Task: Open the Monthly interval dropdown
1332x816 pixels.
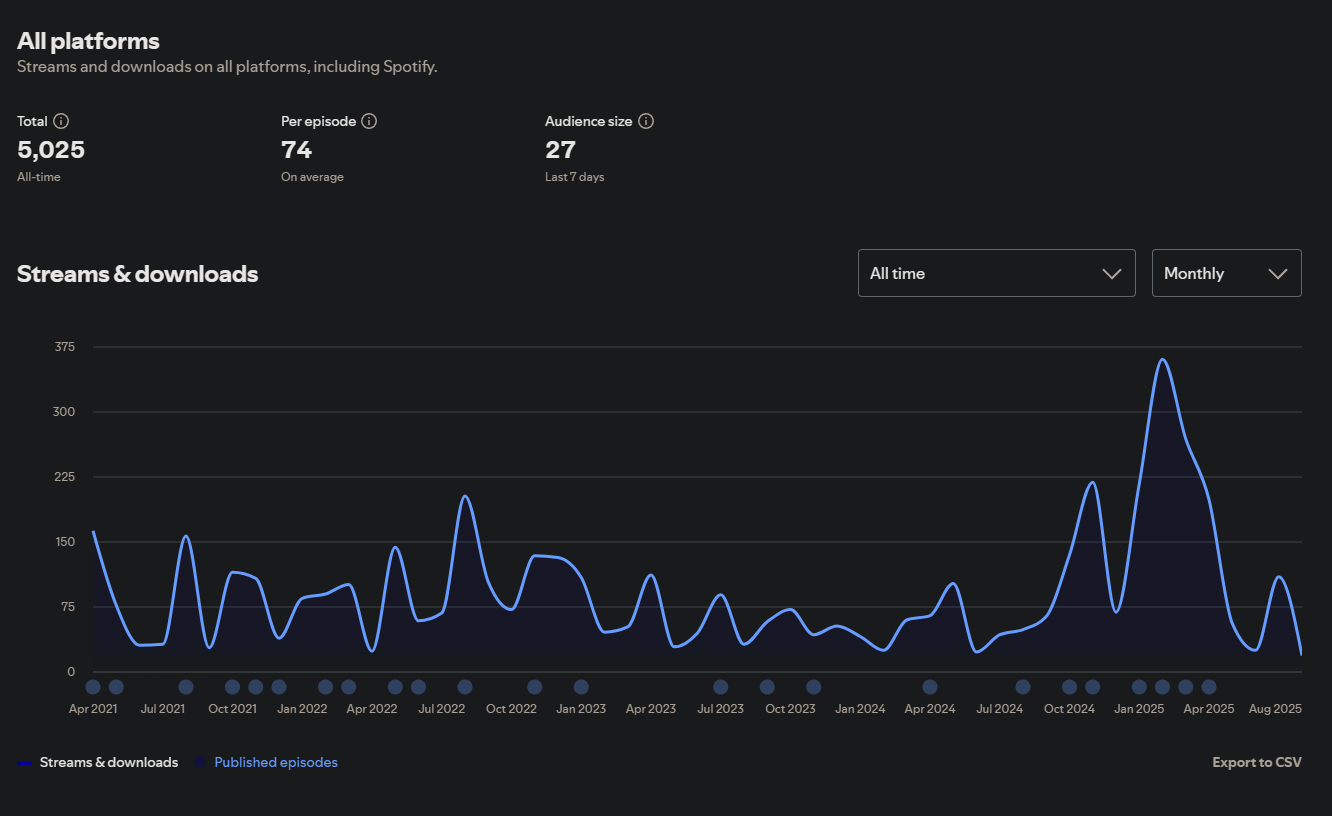Action: 1226,273
